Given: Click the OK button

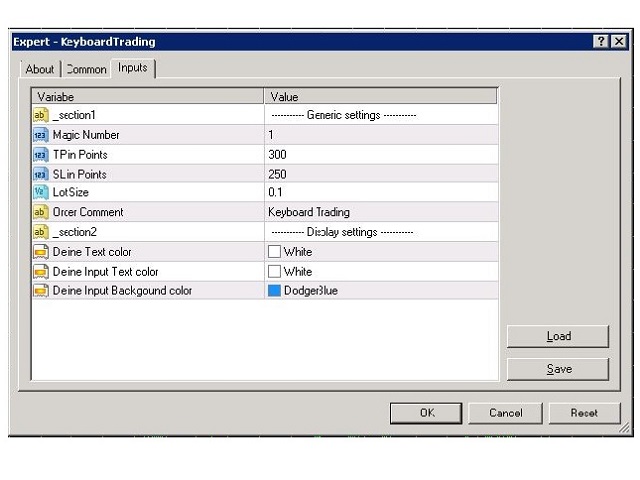Looking at the screenshot, I should click(x=426, y=413).
